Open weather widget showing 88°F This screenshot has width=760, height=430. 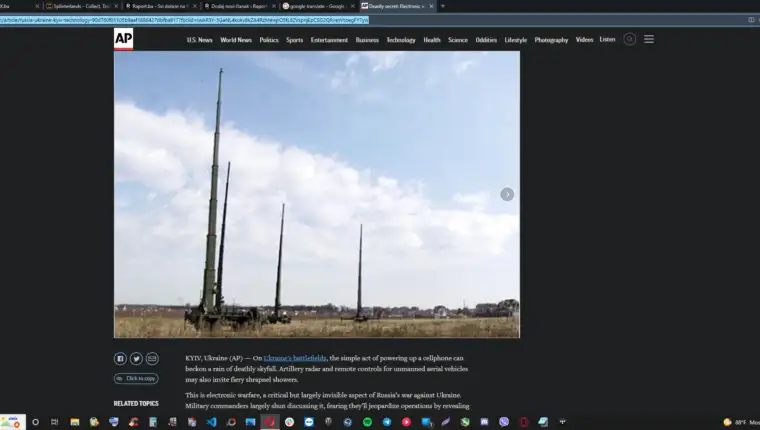(741, 422)
